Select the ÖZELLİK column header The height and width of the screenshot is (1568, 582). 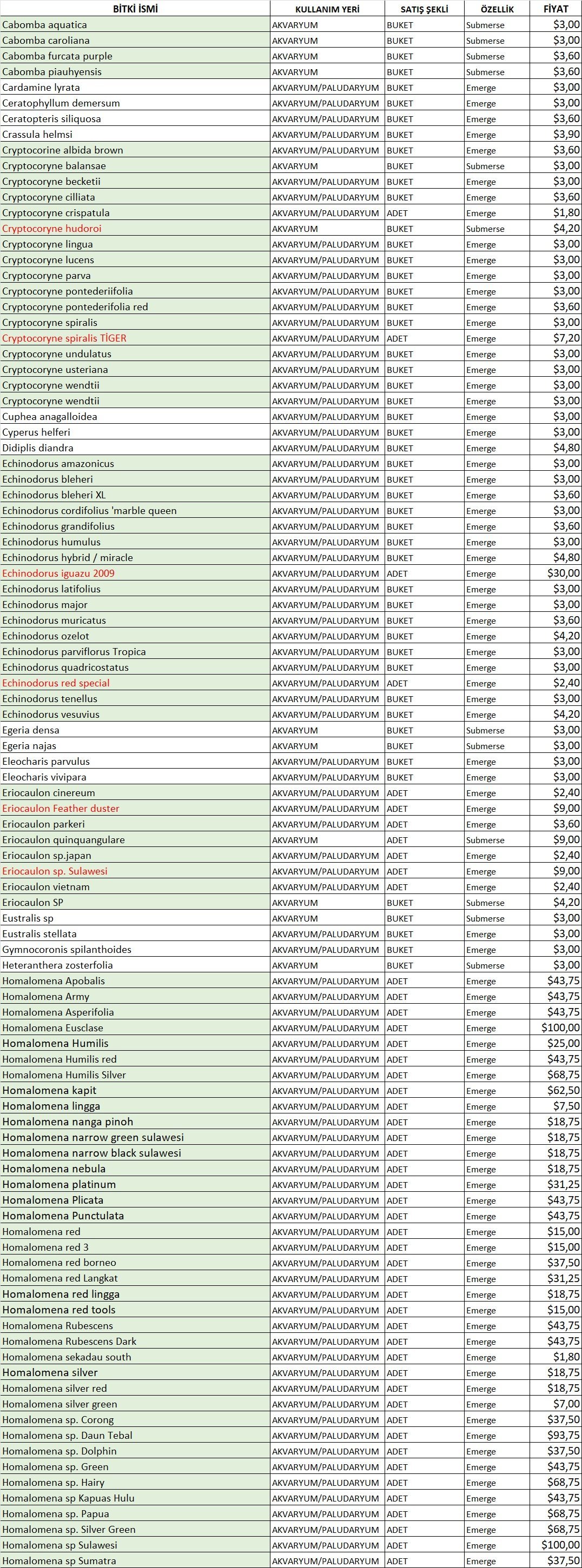[x=497, y=9]
